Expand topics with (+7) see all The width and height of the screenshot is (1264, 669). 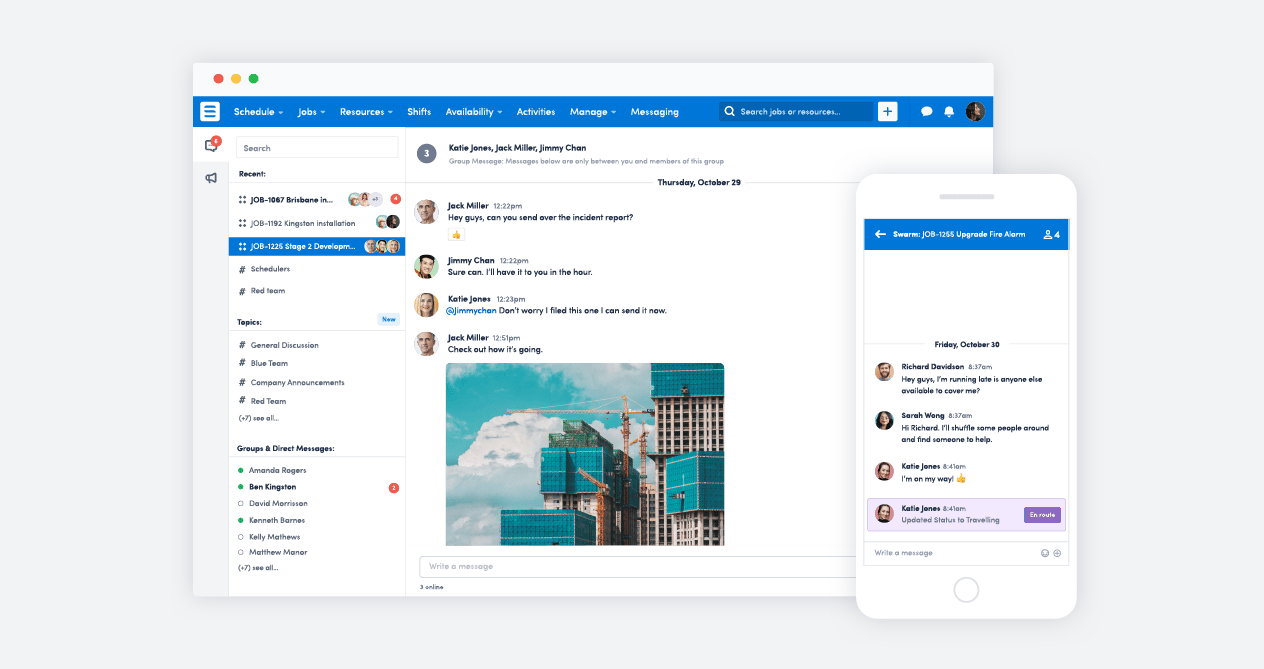259,418
